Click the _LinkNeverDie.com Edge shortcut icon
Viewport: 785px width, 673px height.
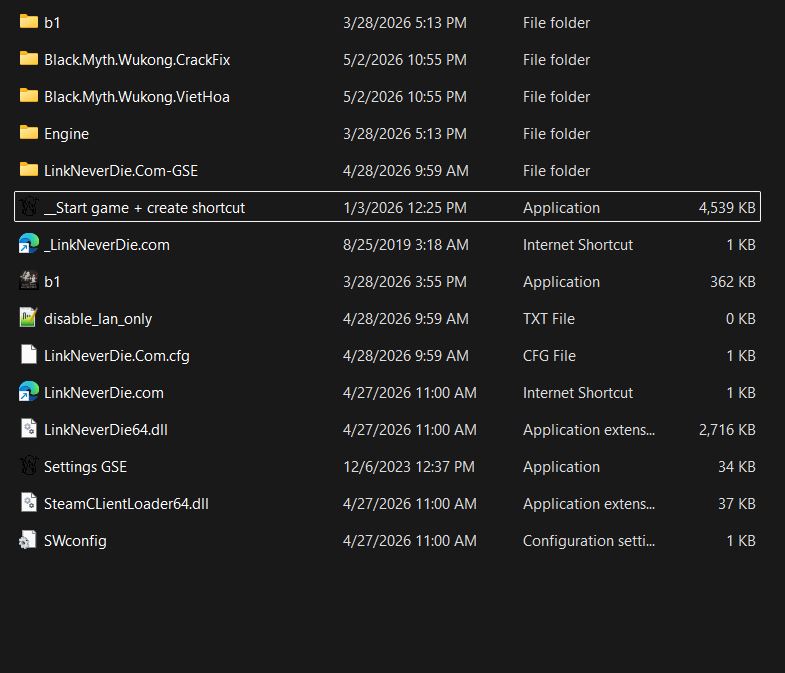tap(29, 243)
